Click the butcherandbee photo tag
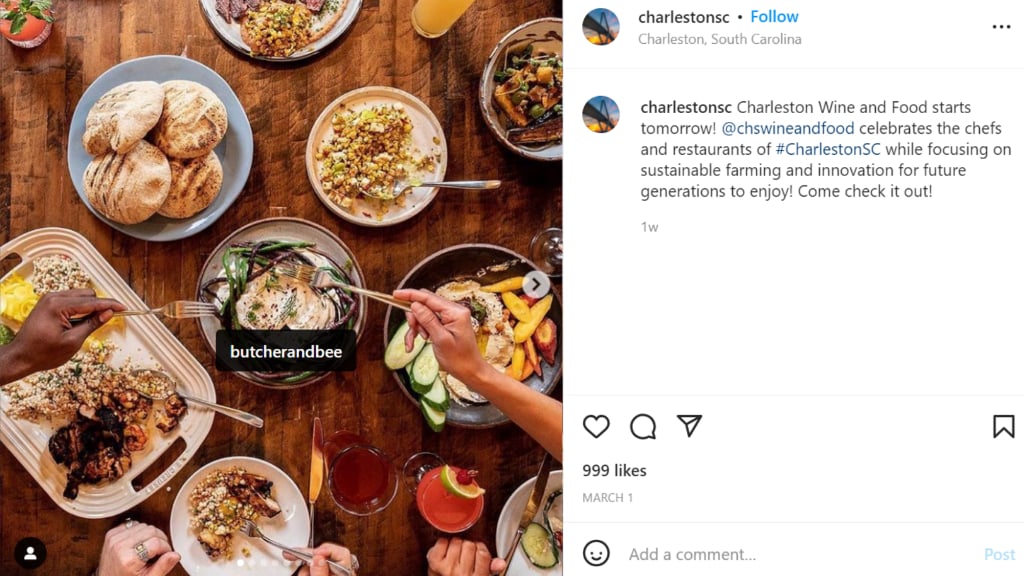Image resolution: width=1024 pixels, height=576 pixels. [x=286, y=351]
